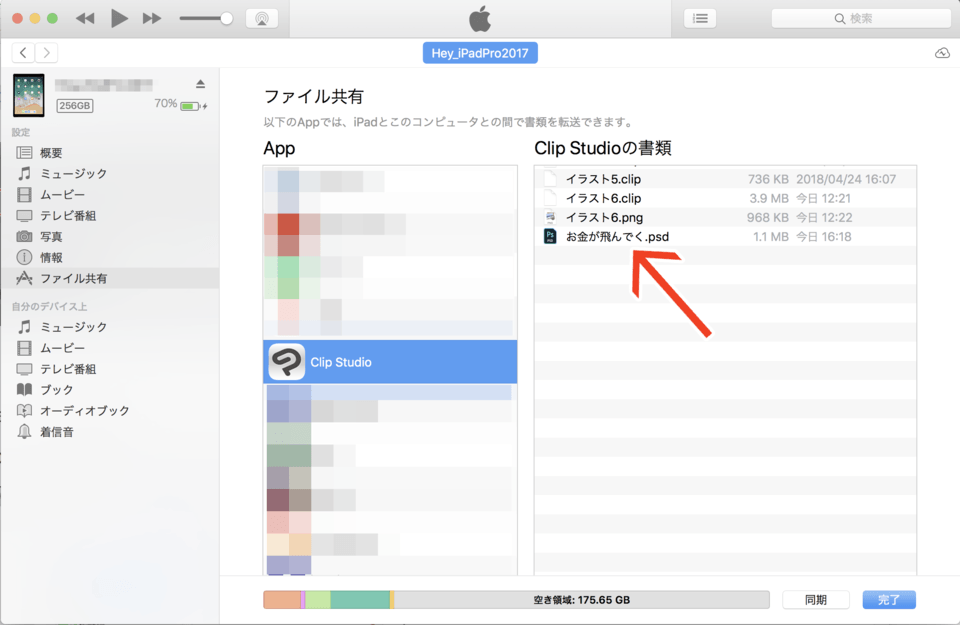
Task: Open 概要 in the sidebar
Action: tap(51, 153)
